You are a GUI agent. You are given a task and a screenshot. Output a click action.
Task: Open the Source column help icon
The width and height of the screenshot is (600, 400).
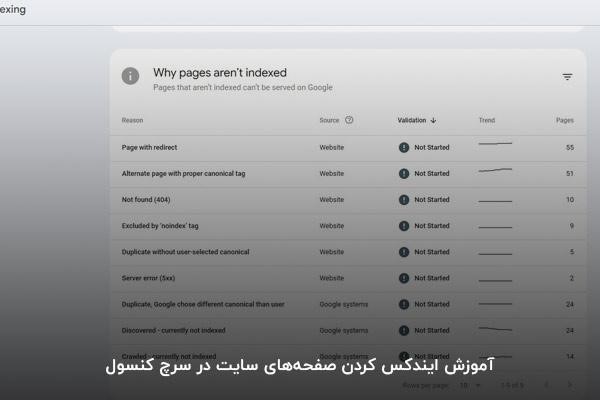[x=349, y=120]
